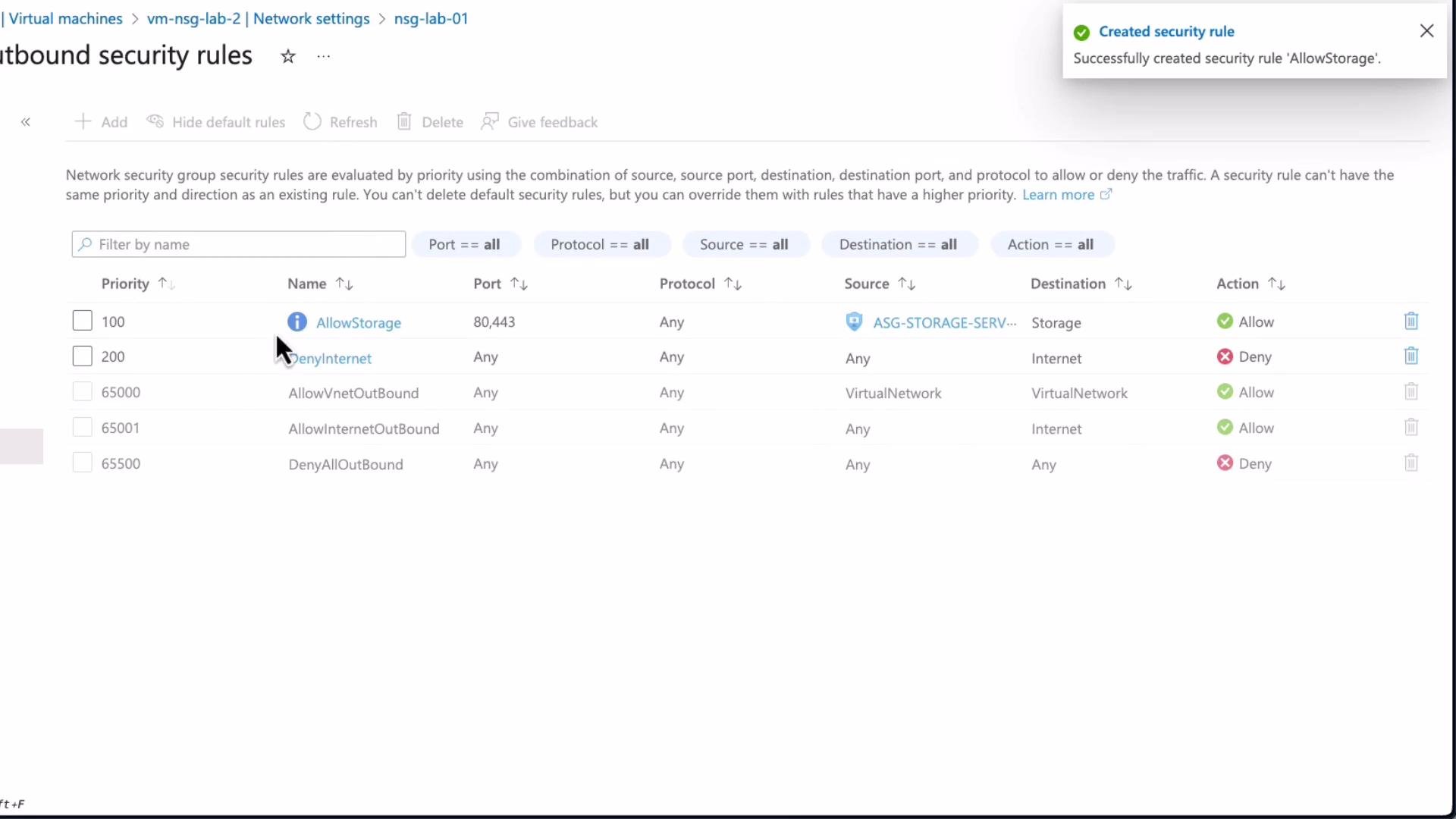Click the DenyAllOutBound rule name

coord(346,465)
